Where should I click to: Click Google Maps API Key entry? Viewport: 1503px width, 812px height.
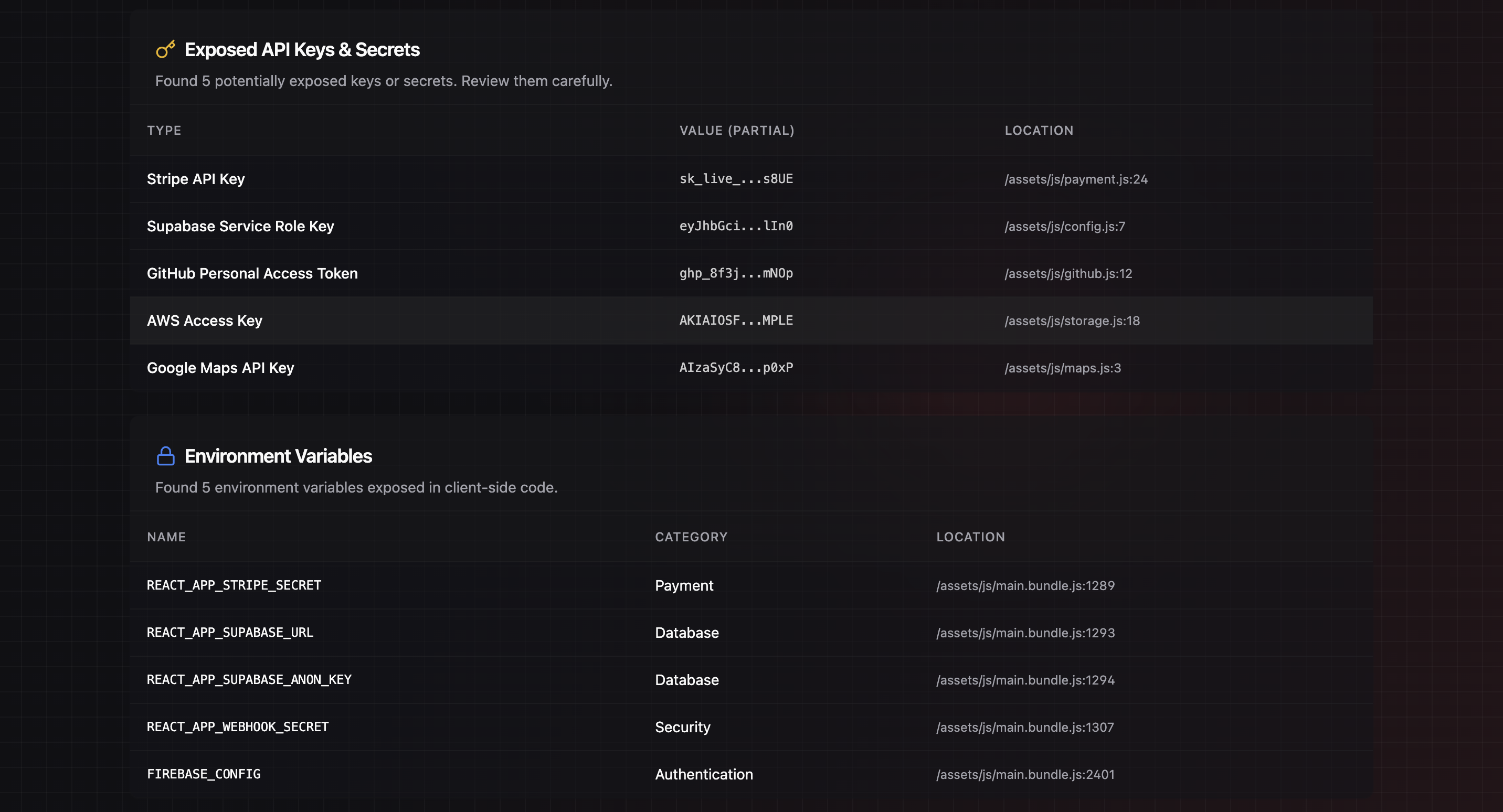tap(220, 368)
